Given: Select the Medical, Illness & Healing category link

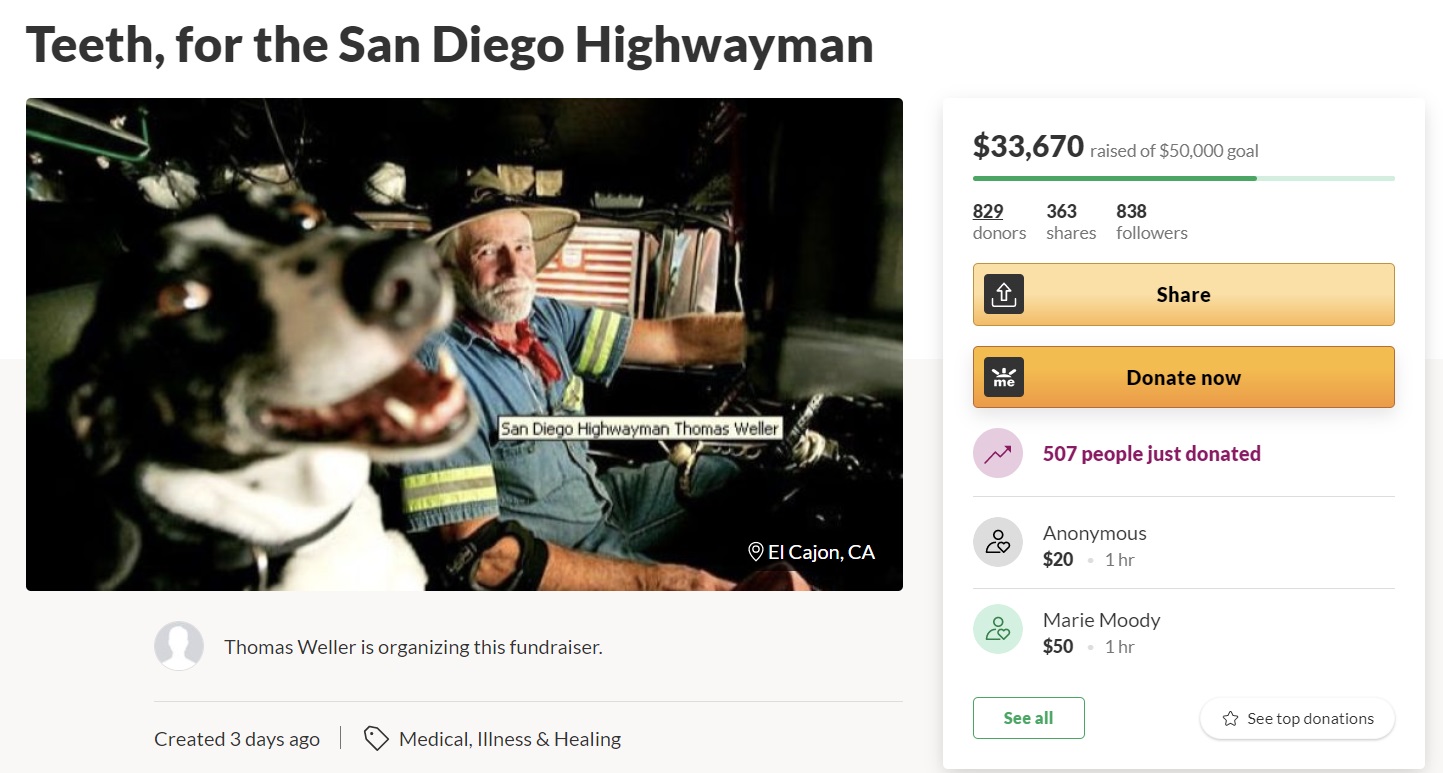Looking at the screenshot, I should coord(509,738).
